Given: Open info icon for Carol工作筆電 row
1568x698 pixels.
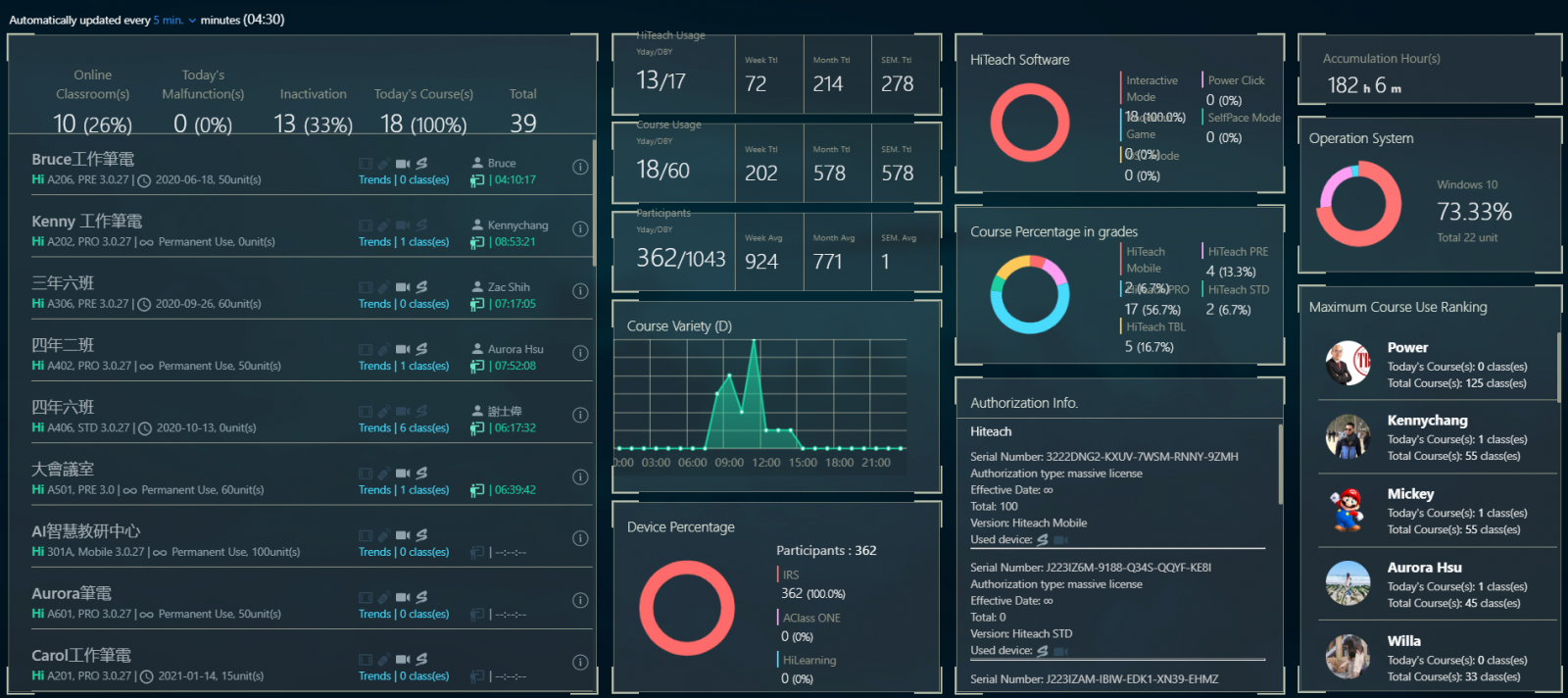Looking at the screenshot, I should click(x=580, y=662).
